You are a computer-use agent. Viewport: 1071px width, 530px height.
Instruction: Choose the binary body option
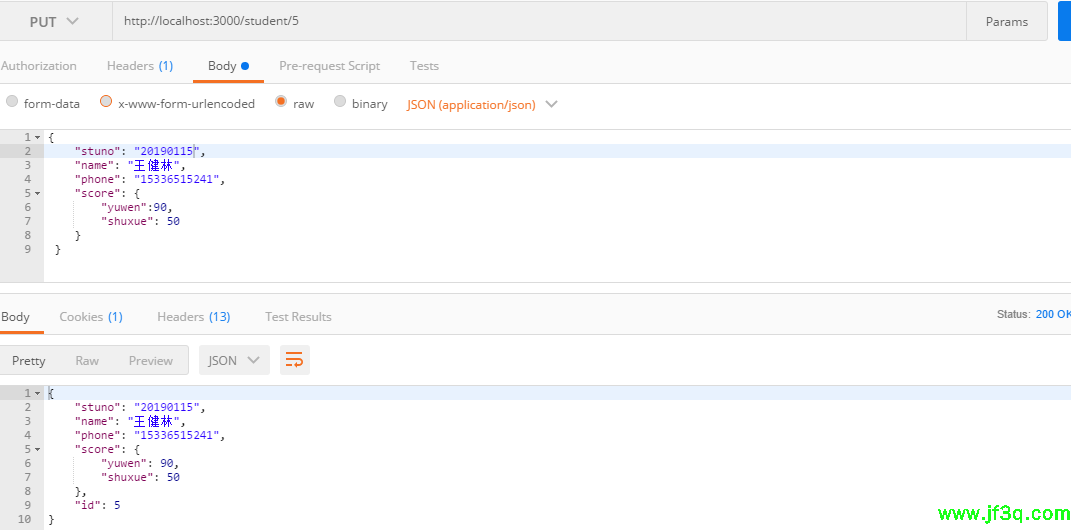(x=340, y=102)
